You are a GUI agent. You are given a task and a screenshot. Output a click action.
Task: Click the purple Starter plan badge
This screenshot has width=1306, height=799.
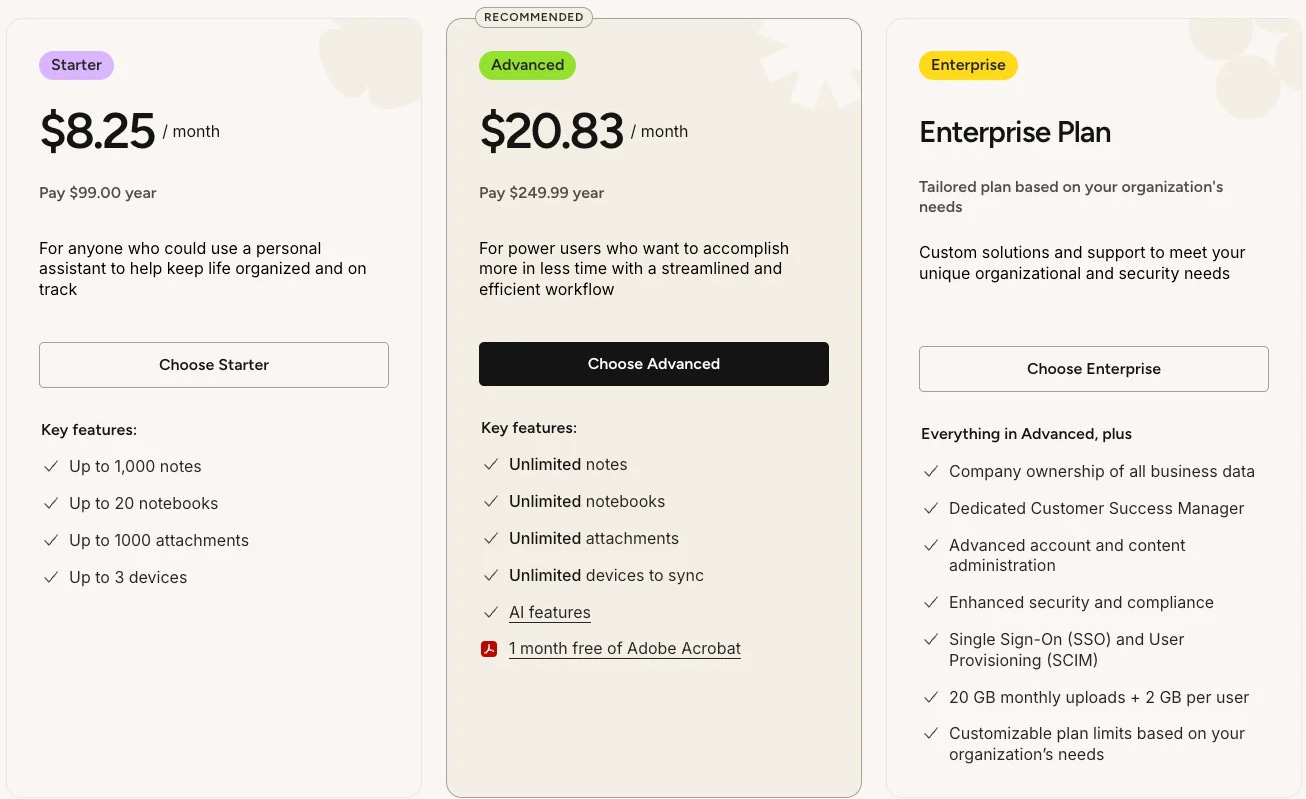tap(76, 65)
